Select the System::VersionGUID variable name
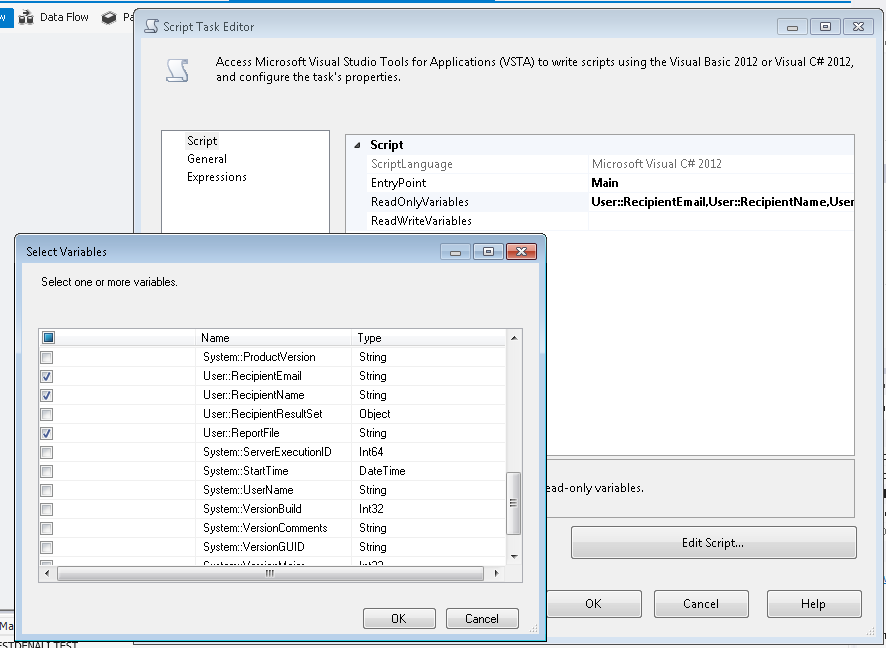 click(x=254, y=547)
